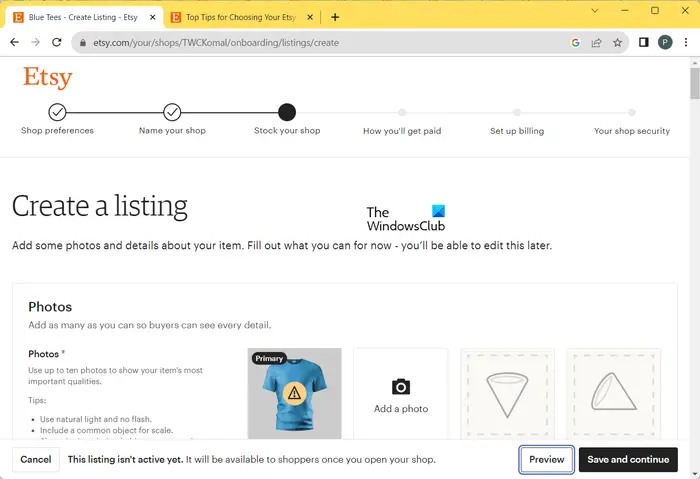Image resolution: width=700 pixels, height=479 pixels.
Task: Click the Cancel button
Action: (36, 459)
